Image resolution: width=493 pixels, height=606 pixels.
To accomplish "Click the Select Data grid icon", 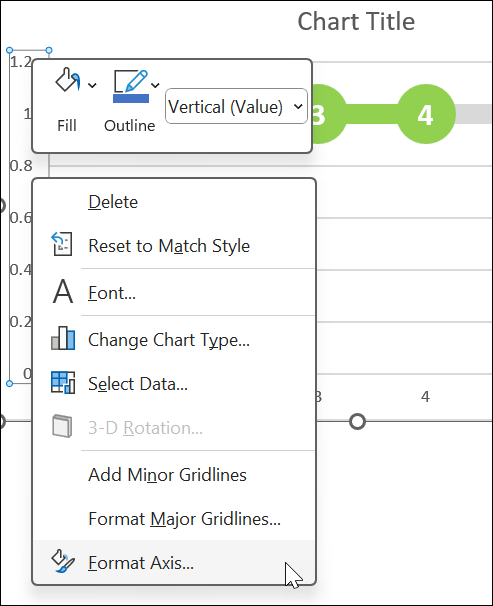I will (x=63, y=382).
